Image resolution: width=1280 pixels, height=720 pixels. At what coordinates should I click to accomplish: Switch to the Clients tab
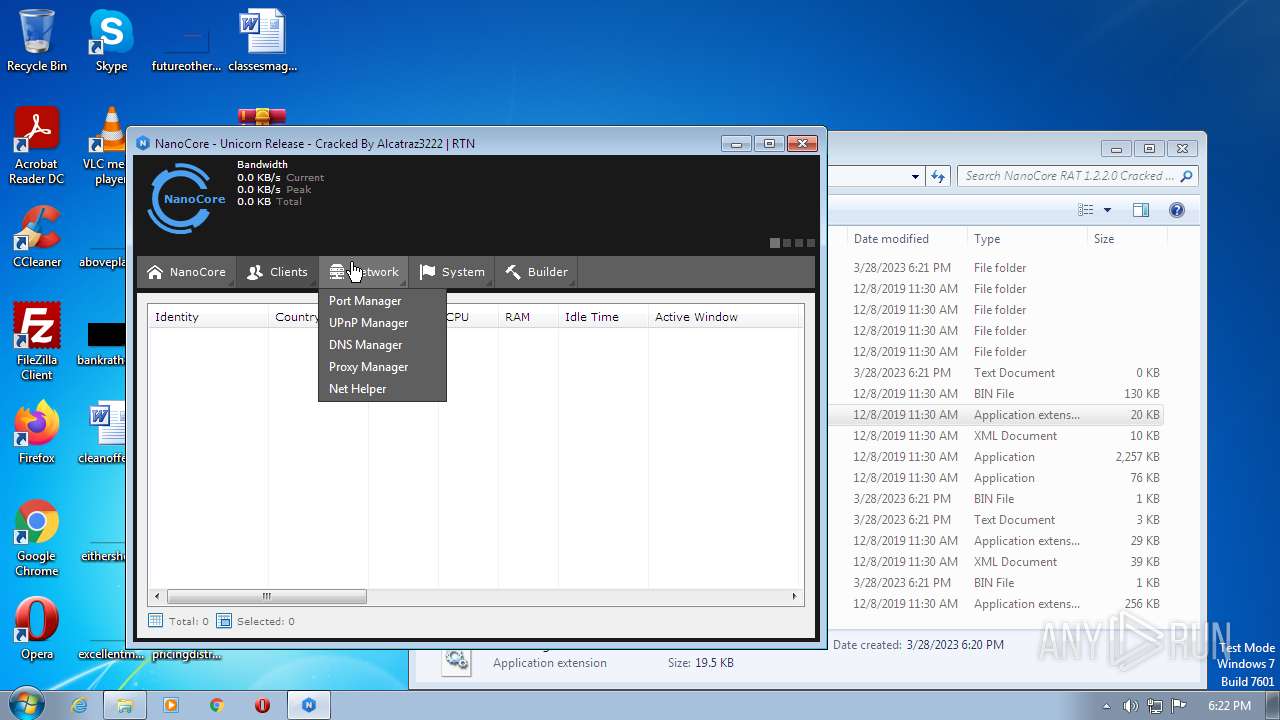click(x=277, y=272)
